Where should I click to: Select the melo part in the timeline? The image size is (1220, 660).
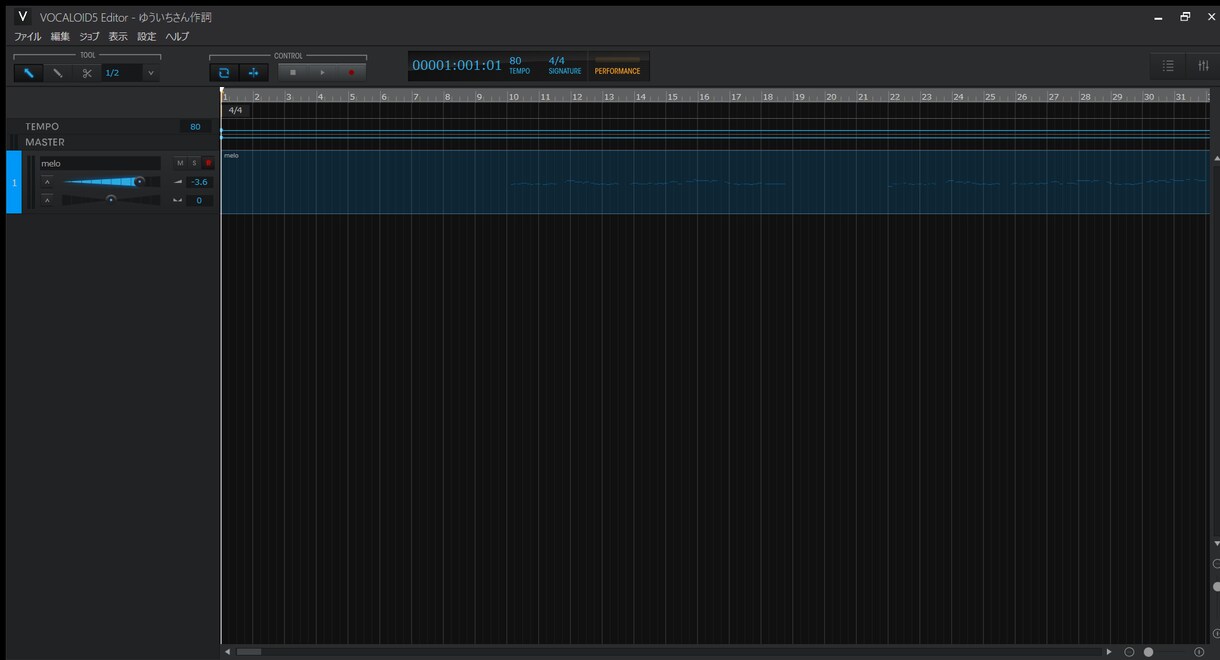(715, 182)
